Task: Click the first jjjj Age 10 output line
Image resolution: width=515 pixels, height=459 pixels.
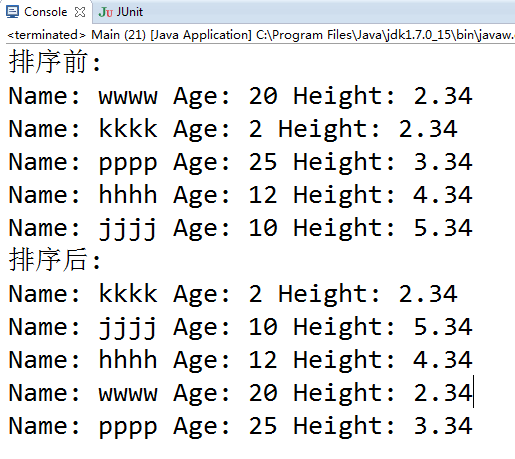Action: click(240, 228)
